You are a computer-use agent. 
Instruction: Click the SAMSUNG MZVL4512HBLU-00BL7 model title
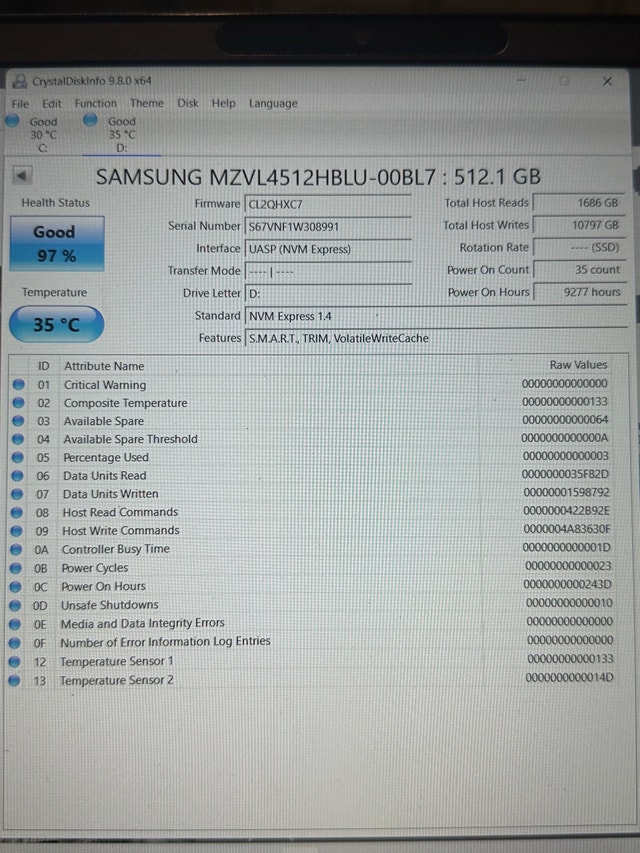[318, 177]
